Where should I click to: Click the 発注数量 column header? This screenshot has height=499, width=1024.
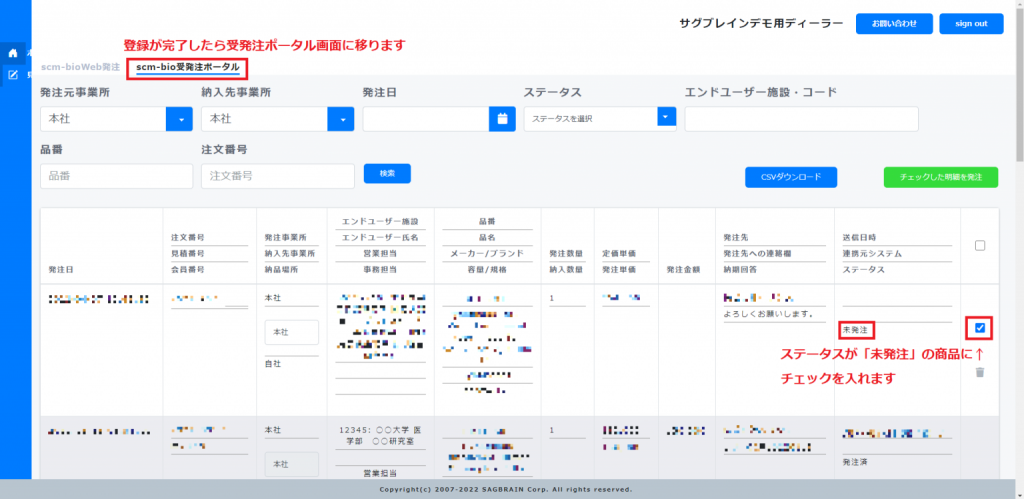[x=566, y=253]
